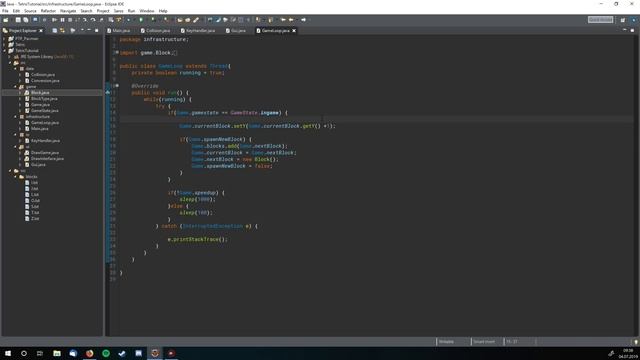Select BlockType.java in Project Explorer
This screenshot has width=640, height=360.
(x=44, y=99)
